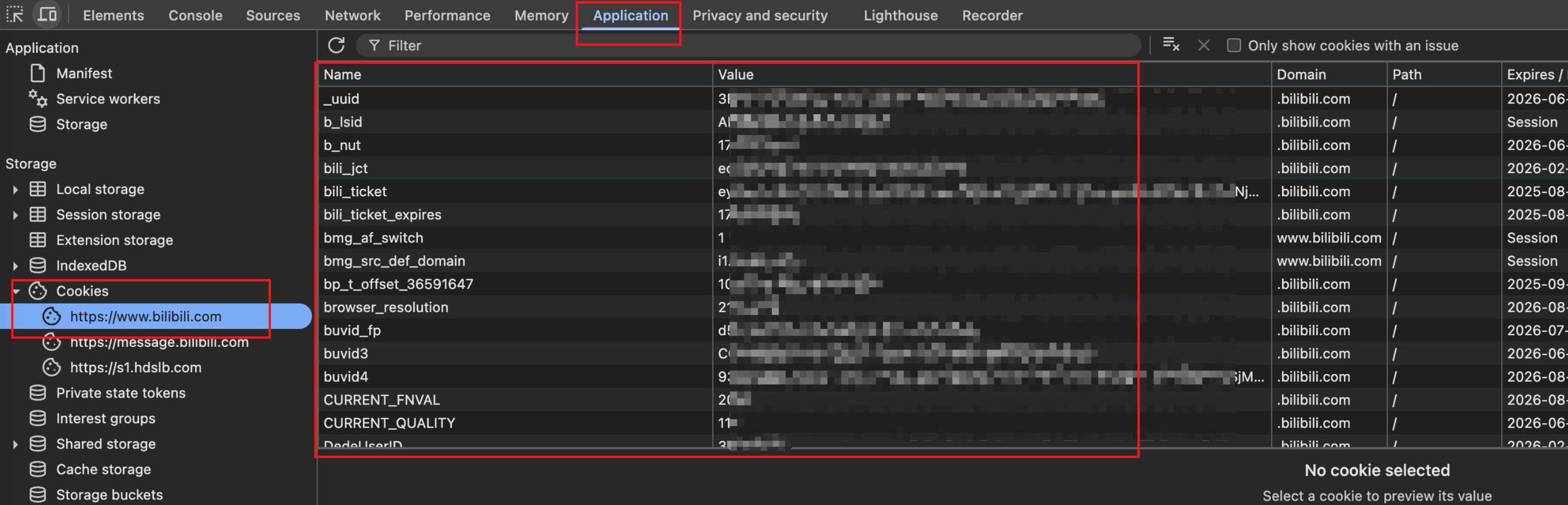Select the b_lsid cookie row
Image resolution: width=1568 pixels, height=505 pixels.
click(943, 122)
